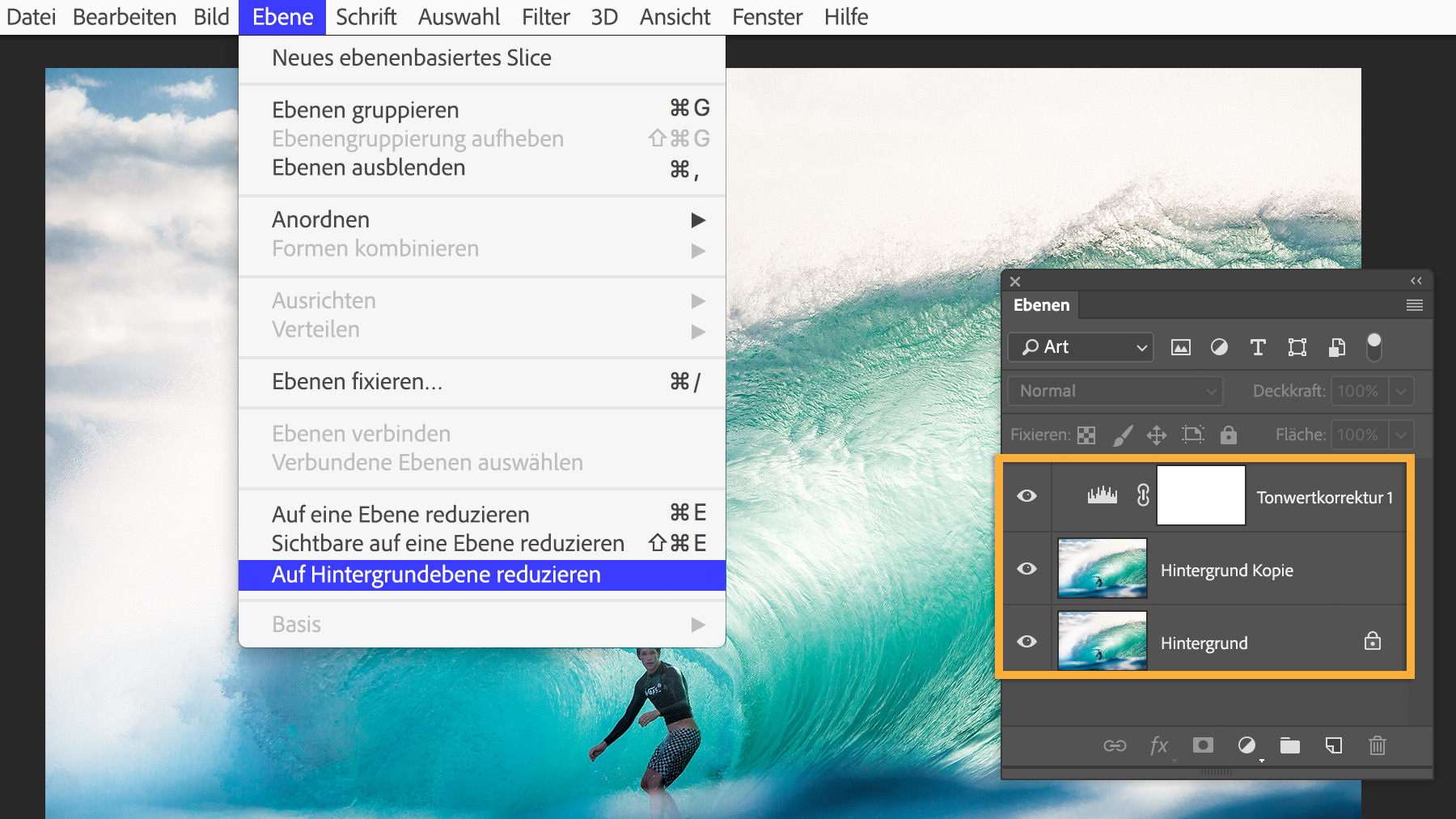1456x819 pixels.
Task: Filter layers by type (T) icon
Action: [1258, 347]
